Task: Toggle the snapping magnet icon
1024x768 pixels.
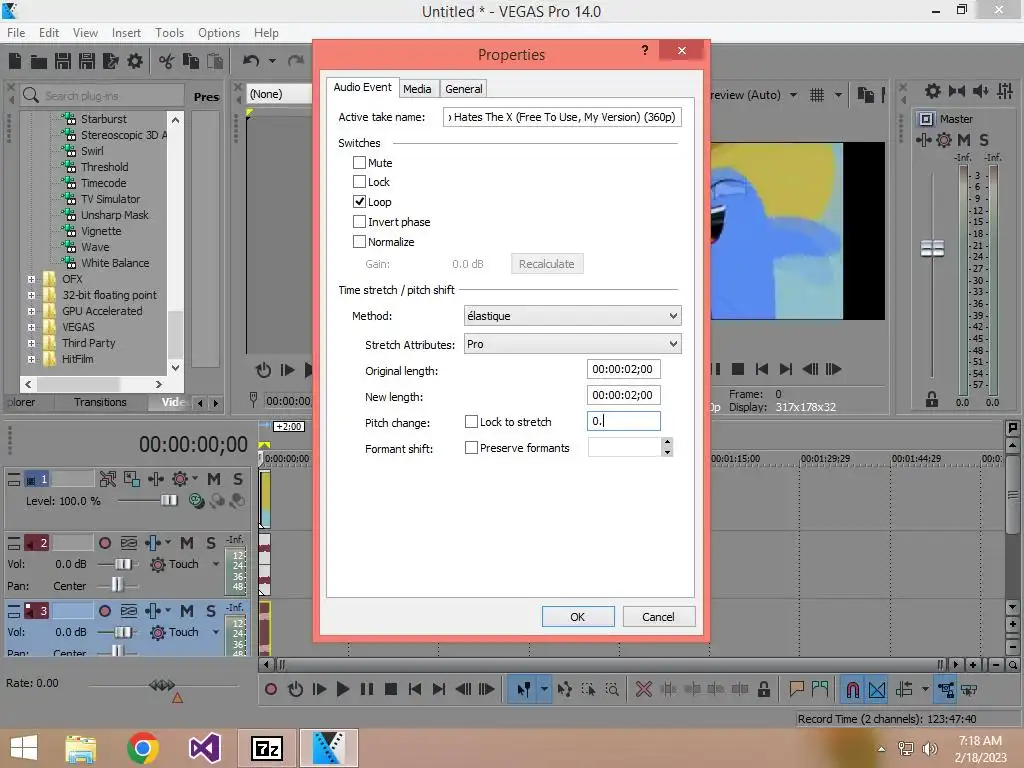Action: click(852, 689)
